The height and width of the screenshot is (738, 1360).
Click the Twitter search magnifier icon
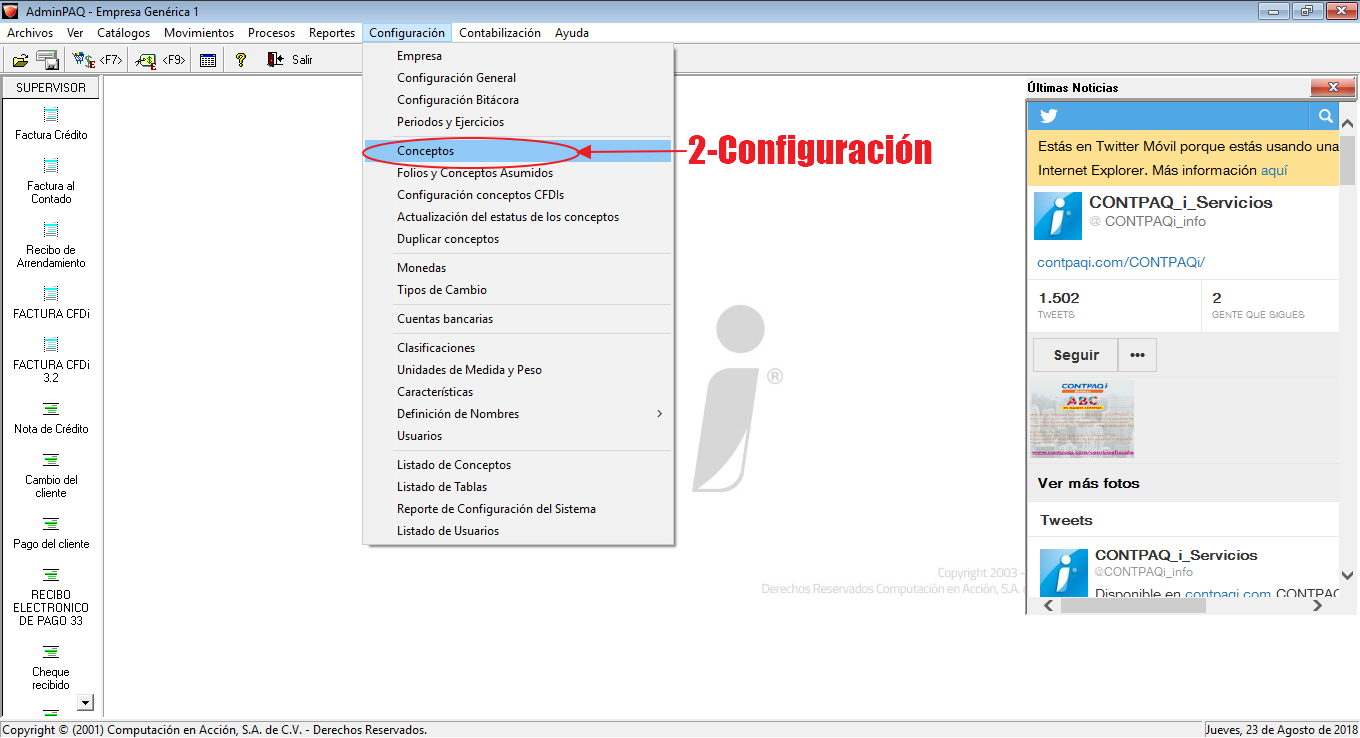coord(1325,116)
